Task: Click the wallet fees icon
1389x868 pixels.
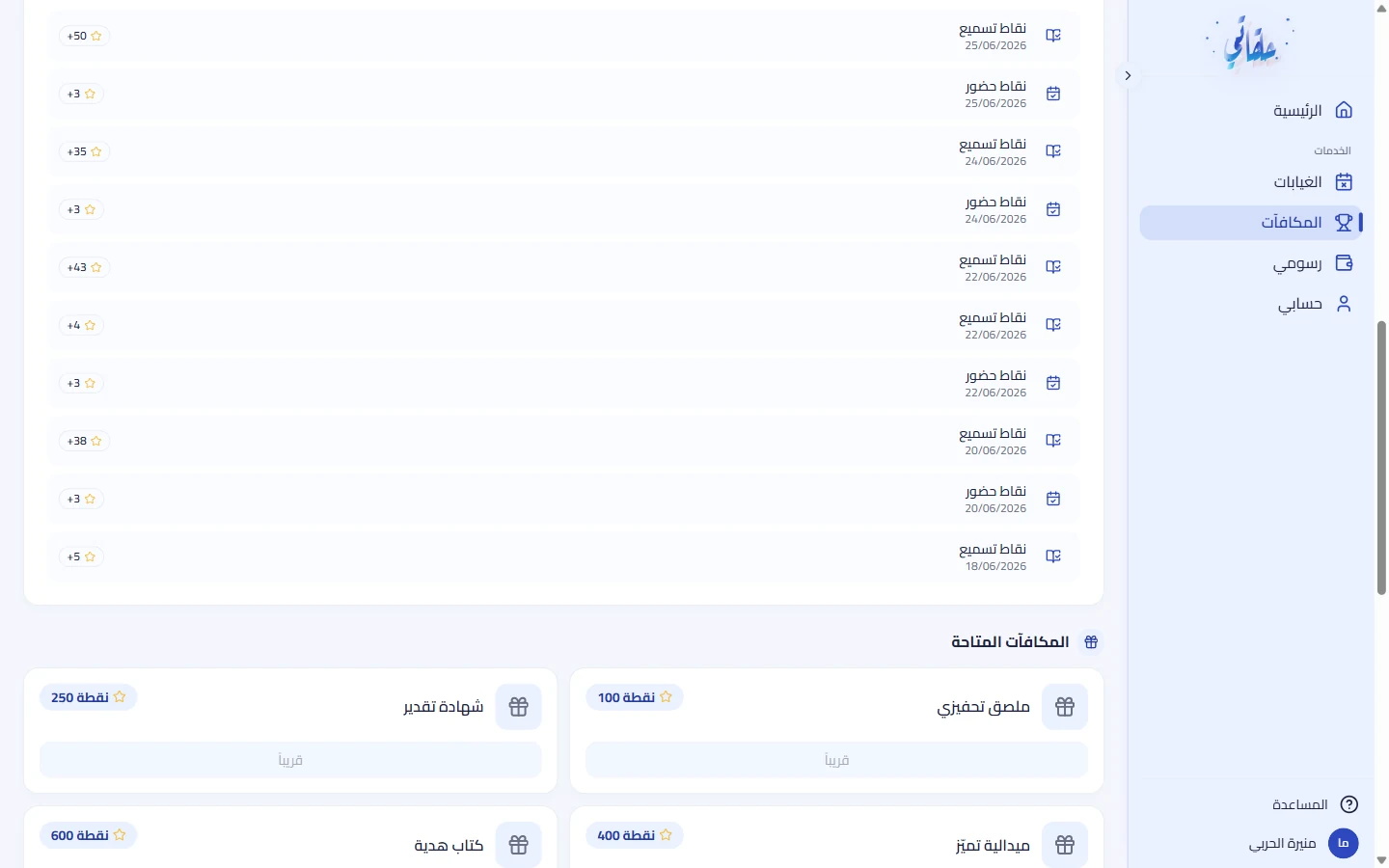Action: pyautogui.click(x=1344, y=262)
